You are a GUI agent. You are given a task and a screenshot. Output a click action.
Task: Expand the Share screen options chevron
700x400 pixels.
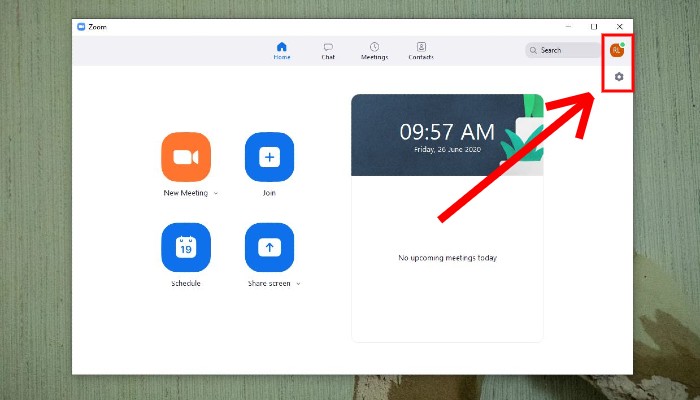pyautogui.click(x=298, y=283)
